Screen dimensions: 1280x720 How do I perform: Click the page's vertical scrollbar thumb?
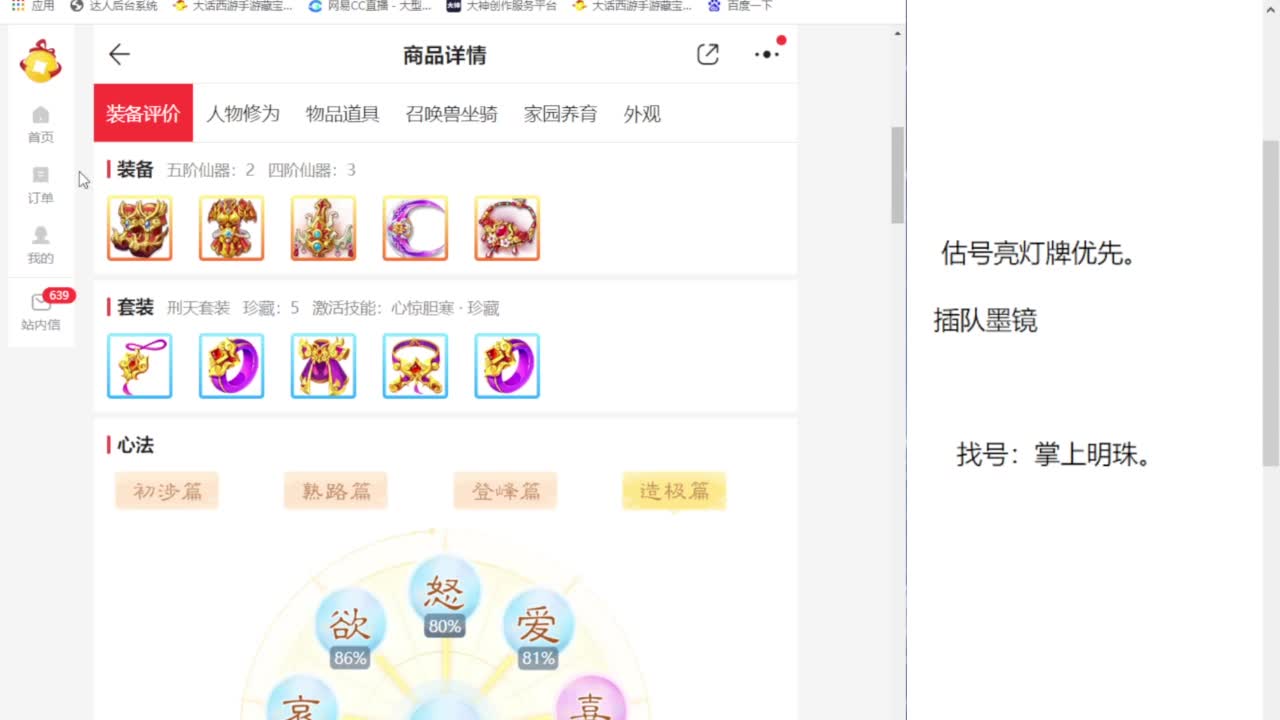(897, 175)
